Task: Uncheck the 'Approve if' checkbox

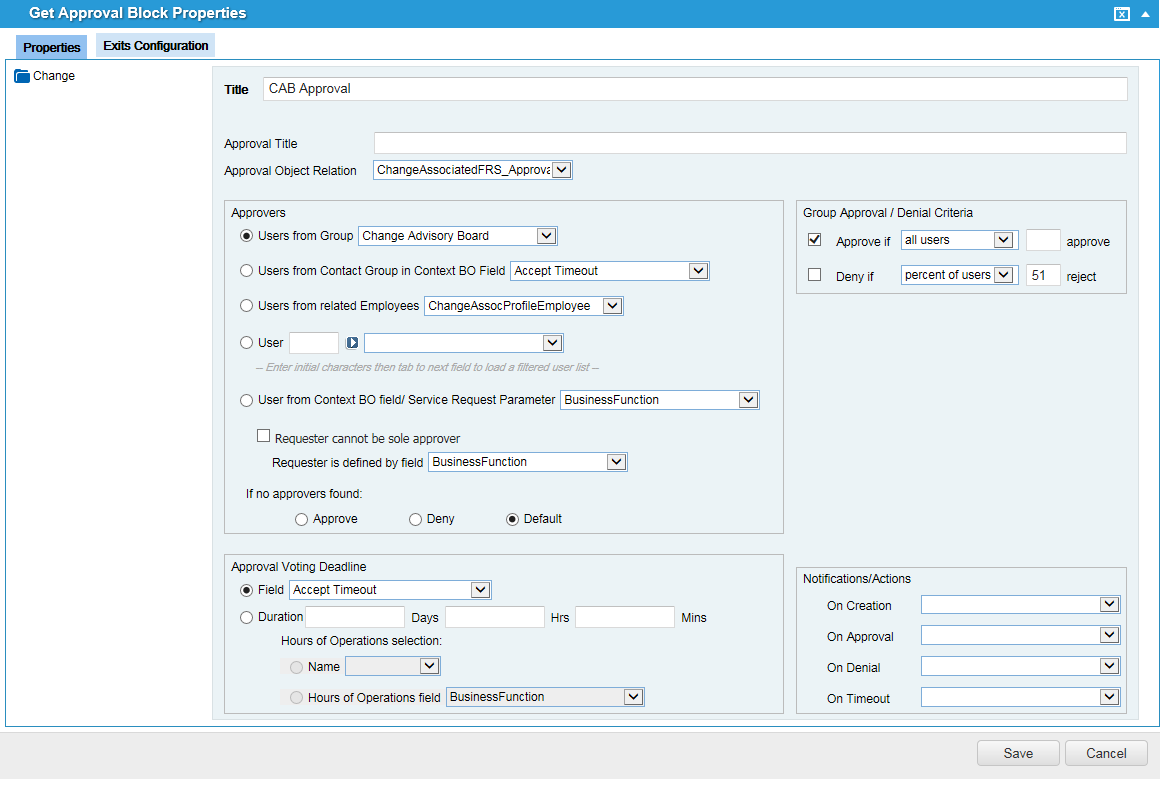Action: tap(814, 240)
